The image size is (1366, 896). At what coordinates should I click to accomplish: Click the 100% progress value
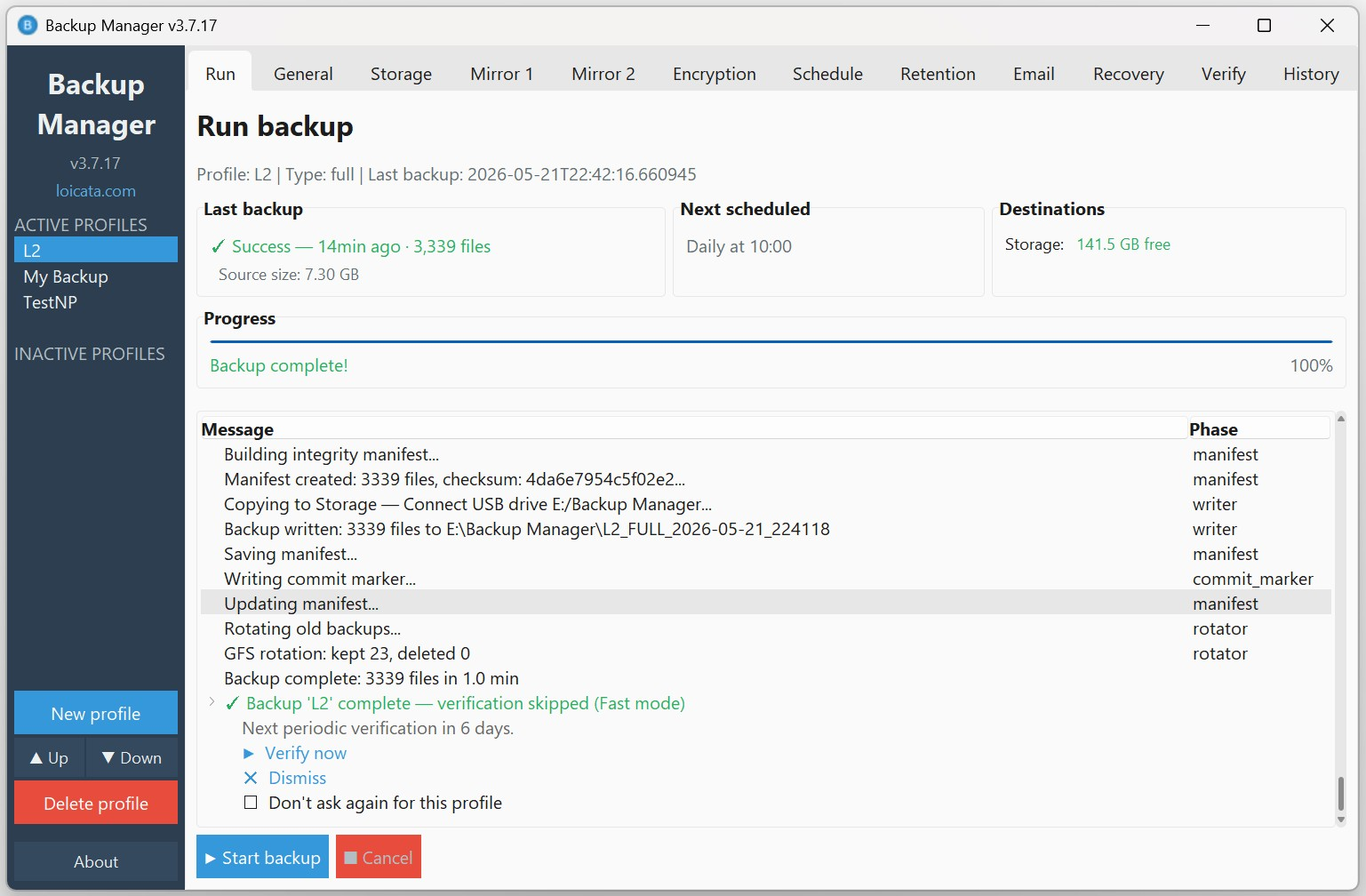click(x=1311, y=365)
